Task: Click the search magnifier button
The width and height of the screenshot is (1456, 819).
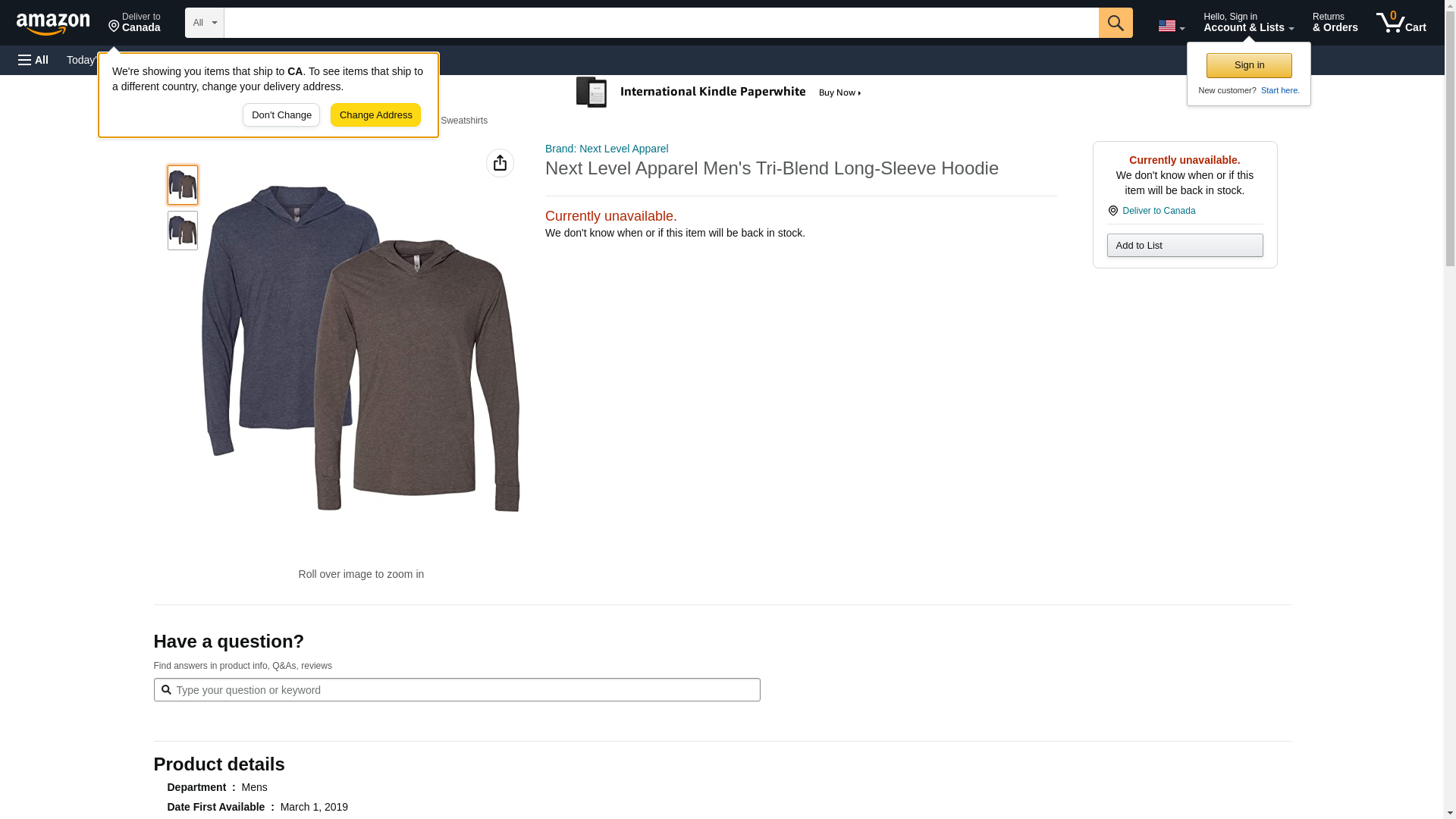Action: pos(1115,23)
